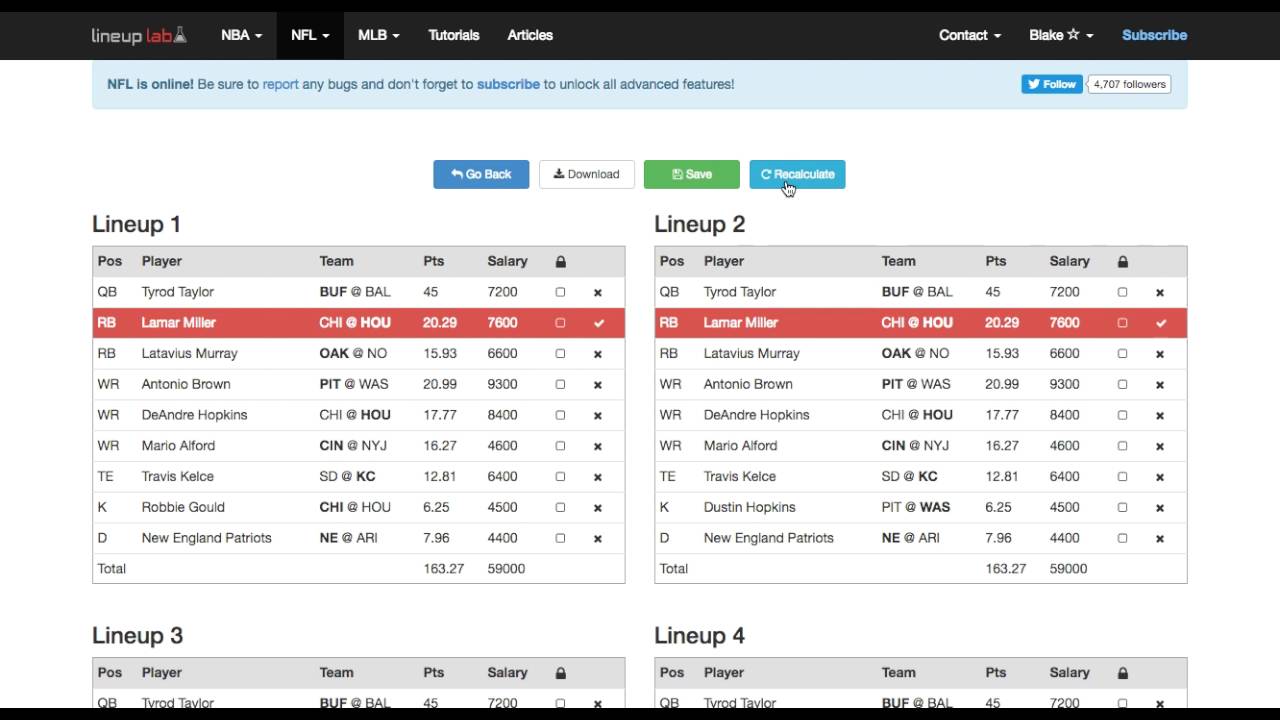Recalculate the lineups
This screenshot has height=720, width=1280.
(x=797, y=174)
